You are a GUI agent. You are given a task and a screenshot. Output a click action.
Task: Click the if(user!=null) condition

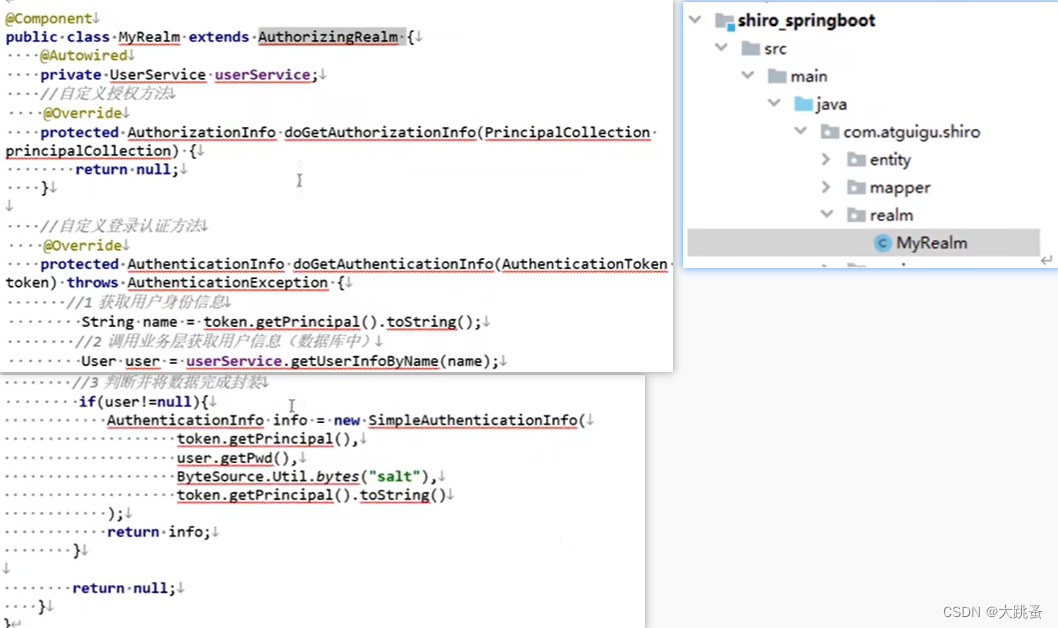143,401
